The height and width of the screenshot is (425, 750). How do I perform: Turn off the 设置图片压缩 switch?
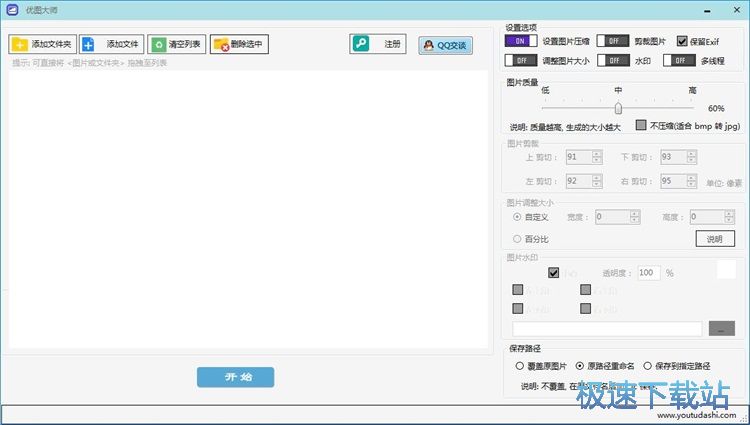pos(521,41)
